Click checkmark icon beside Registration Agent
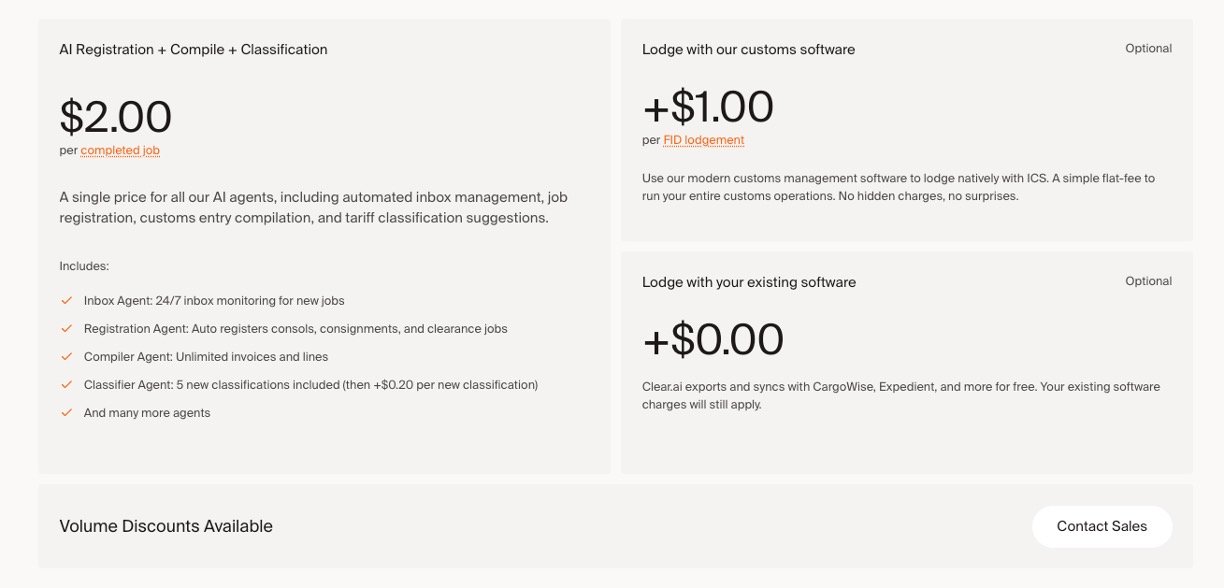The width and height of the screenshot is (1224, 588). pyautogui.click(x=67, y=328)
